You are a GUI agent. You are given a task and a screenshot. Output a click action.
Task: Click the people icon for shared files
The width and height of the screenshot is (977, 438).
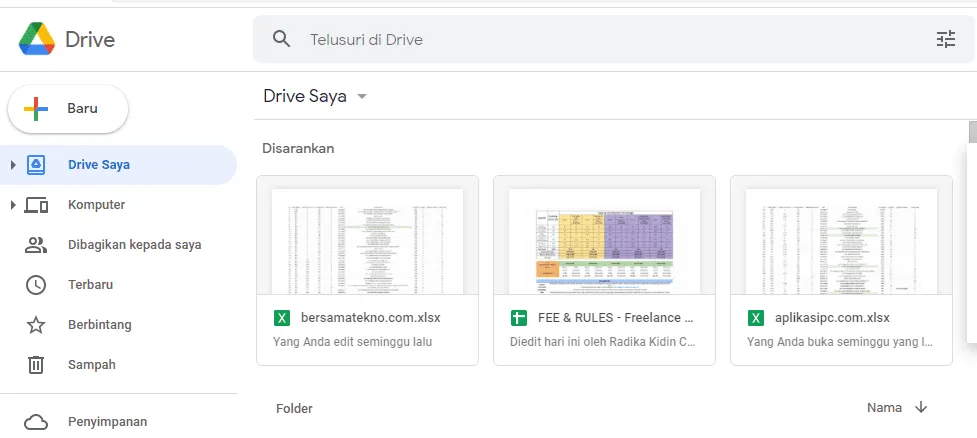36,245
